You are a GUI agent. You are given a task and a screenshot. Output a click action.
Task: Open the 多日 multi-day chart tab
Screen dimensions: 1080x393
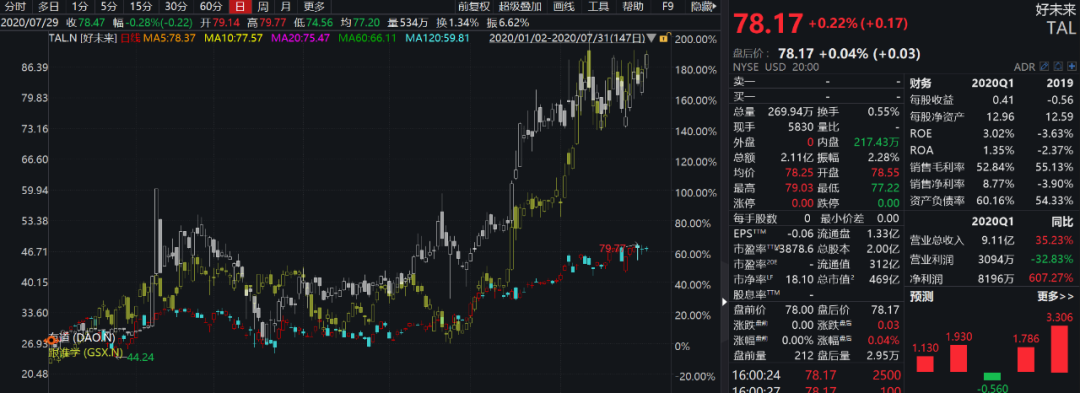pos(48,7)
